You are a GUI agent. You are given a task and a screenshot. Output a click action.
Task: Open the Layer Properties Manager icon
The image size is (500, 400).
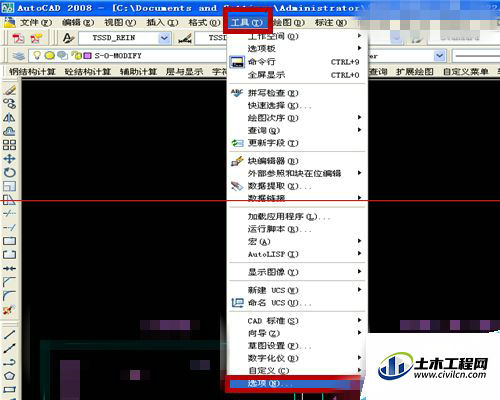click(19, 56)
